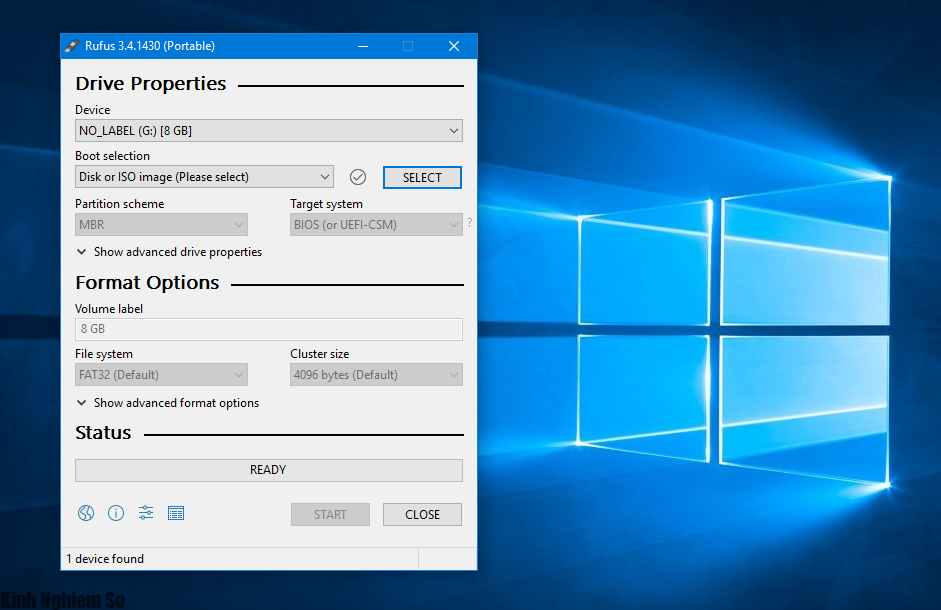Expand Show advanced format options
This screenshot has height=610, width=941.
[168, 403]
